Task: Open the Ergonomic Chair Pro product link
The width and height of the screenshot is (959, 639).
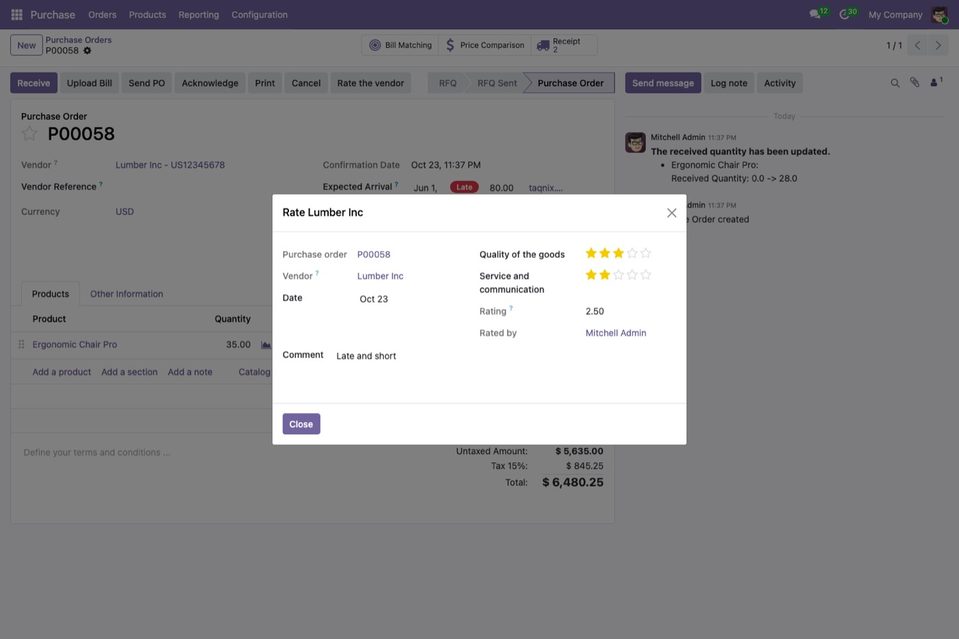Action: click(x=75, y=345)
